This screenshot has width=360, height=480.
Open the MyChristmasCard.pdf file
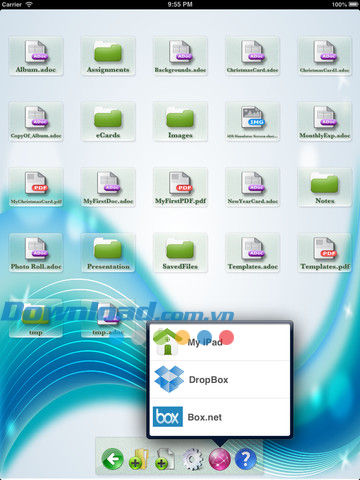coord(36,188)
